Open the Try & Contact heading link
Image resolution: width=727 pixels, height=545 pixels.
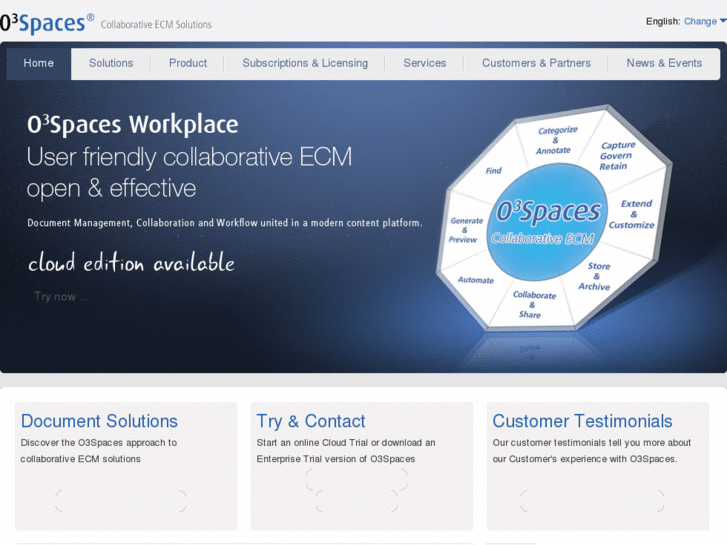tap(311, 421)
